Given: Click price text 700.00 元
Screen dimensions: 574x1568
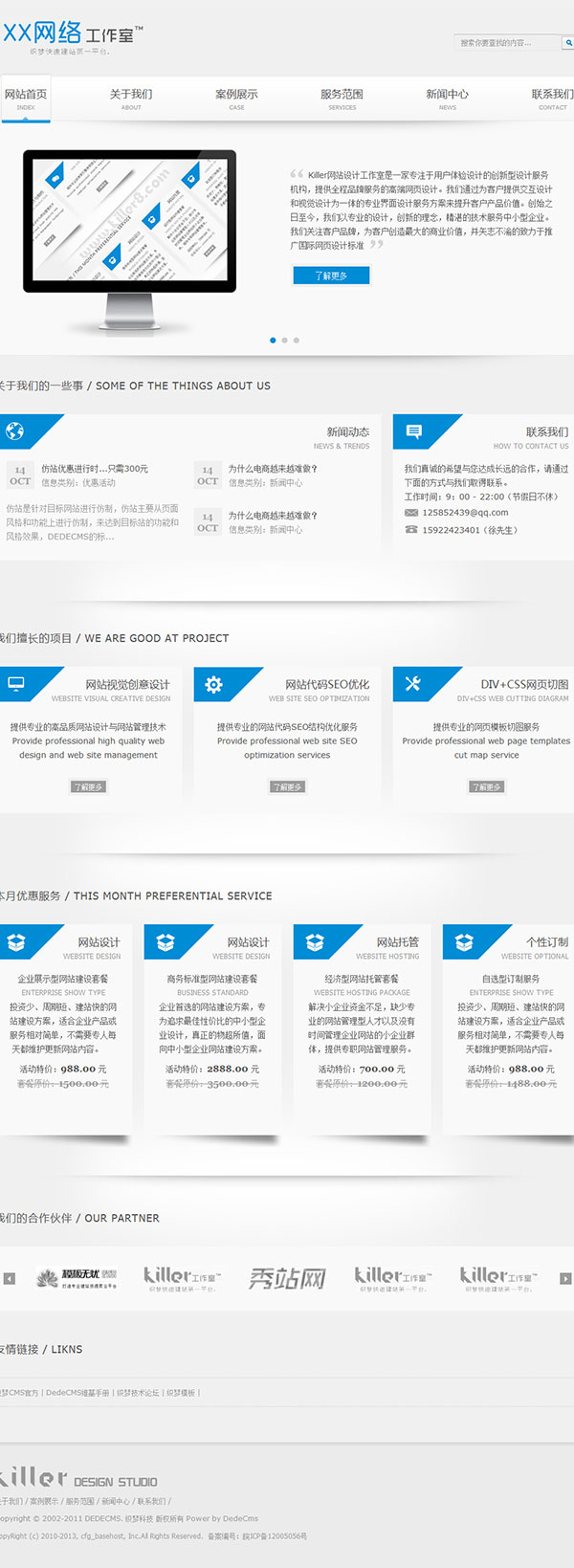Looking at the screenshot, I should 383,1070.
